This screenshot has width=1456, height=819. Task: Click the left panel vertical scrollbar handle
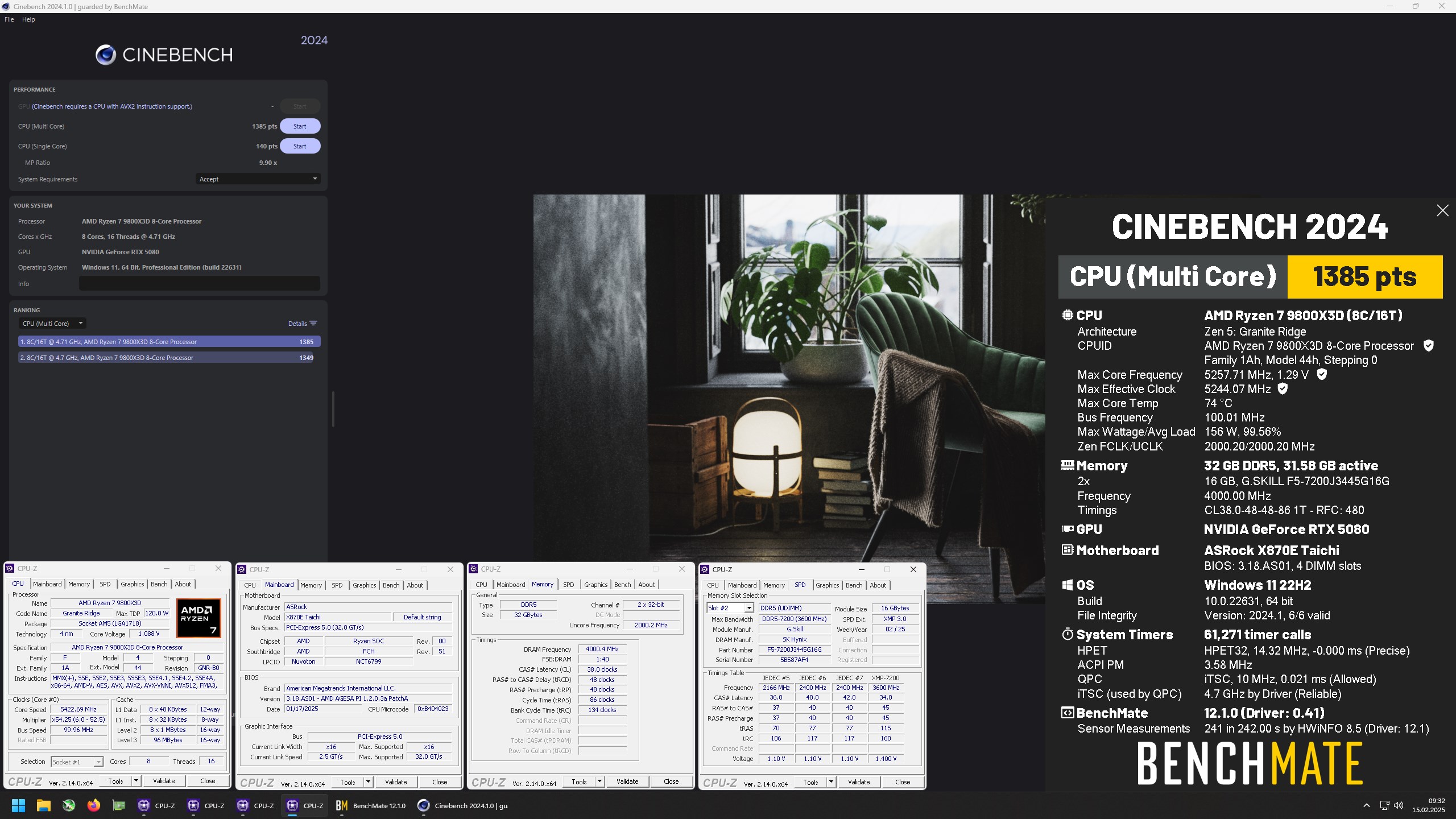(333, 409)
